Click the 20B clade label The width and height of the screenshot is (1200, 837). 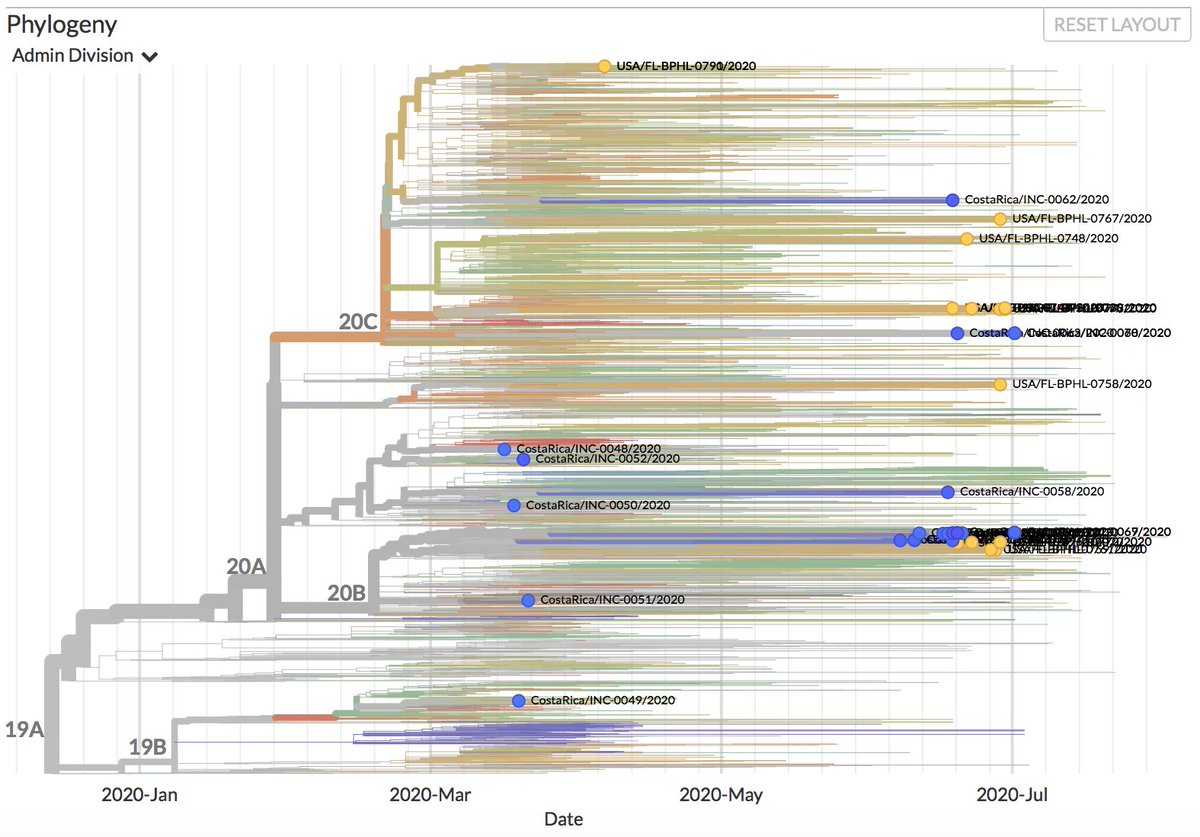[347, 593]
